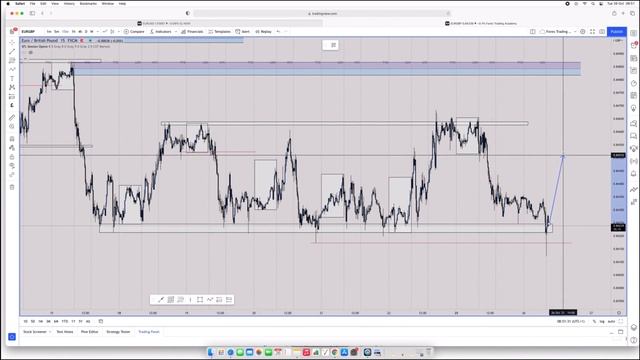Switch to the Trading Panel tab
The width and height of the screenshot is (640, 360).
tap(149, 332)
